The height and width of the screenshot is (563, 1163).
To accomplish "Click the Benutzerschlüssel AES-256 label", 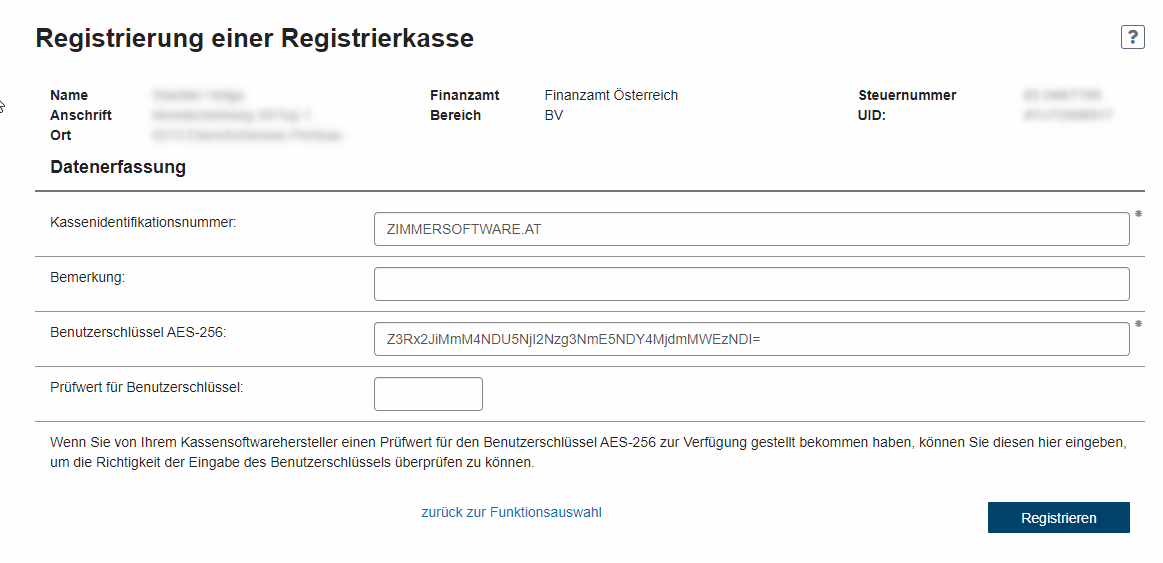I will coord(138,332).
